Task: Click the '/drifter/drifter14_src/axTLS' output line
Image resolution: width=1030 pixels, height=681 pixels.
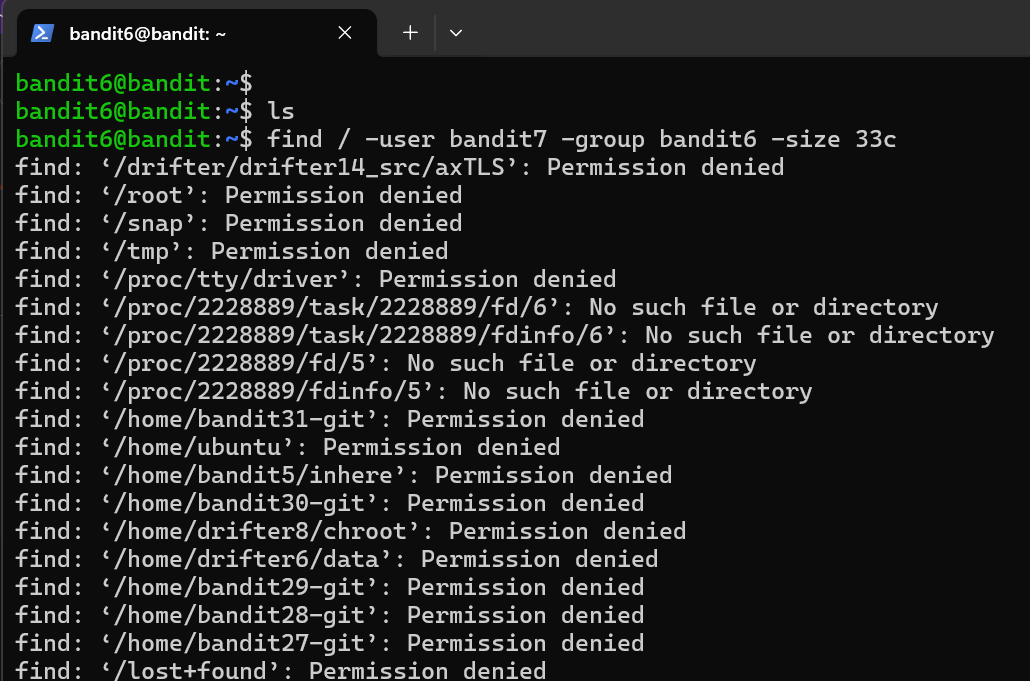Action: point(400,167)
